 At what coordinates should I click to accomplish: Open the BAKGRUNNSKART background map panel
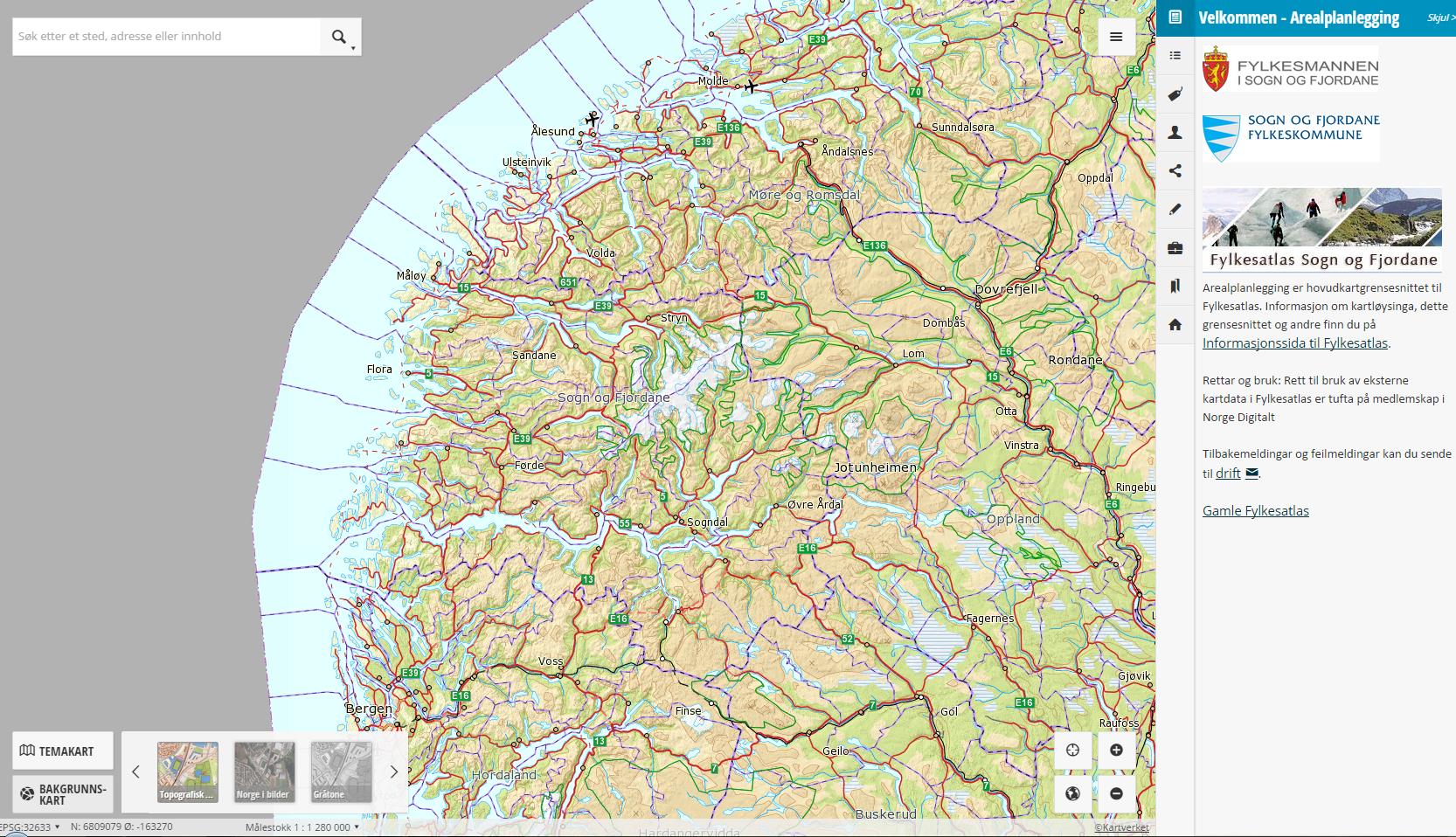pyautogui.click(x=63, y=794)
